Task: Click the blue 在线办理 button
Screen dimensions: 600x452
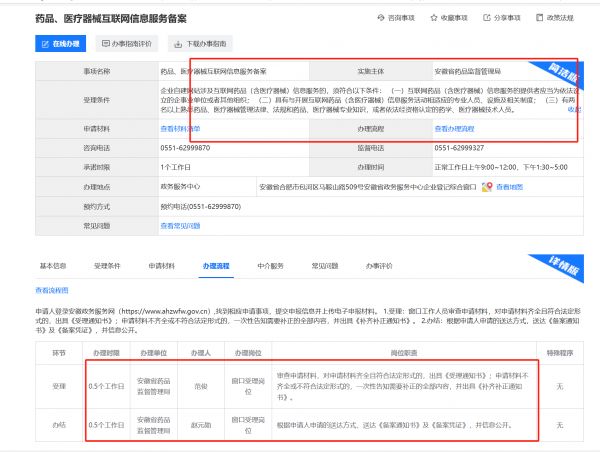Action: pos(60,44)
